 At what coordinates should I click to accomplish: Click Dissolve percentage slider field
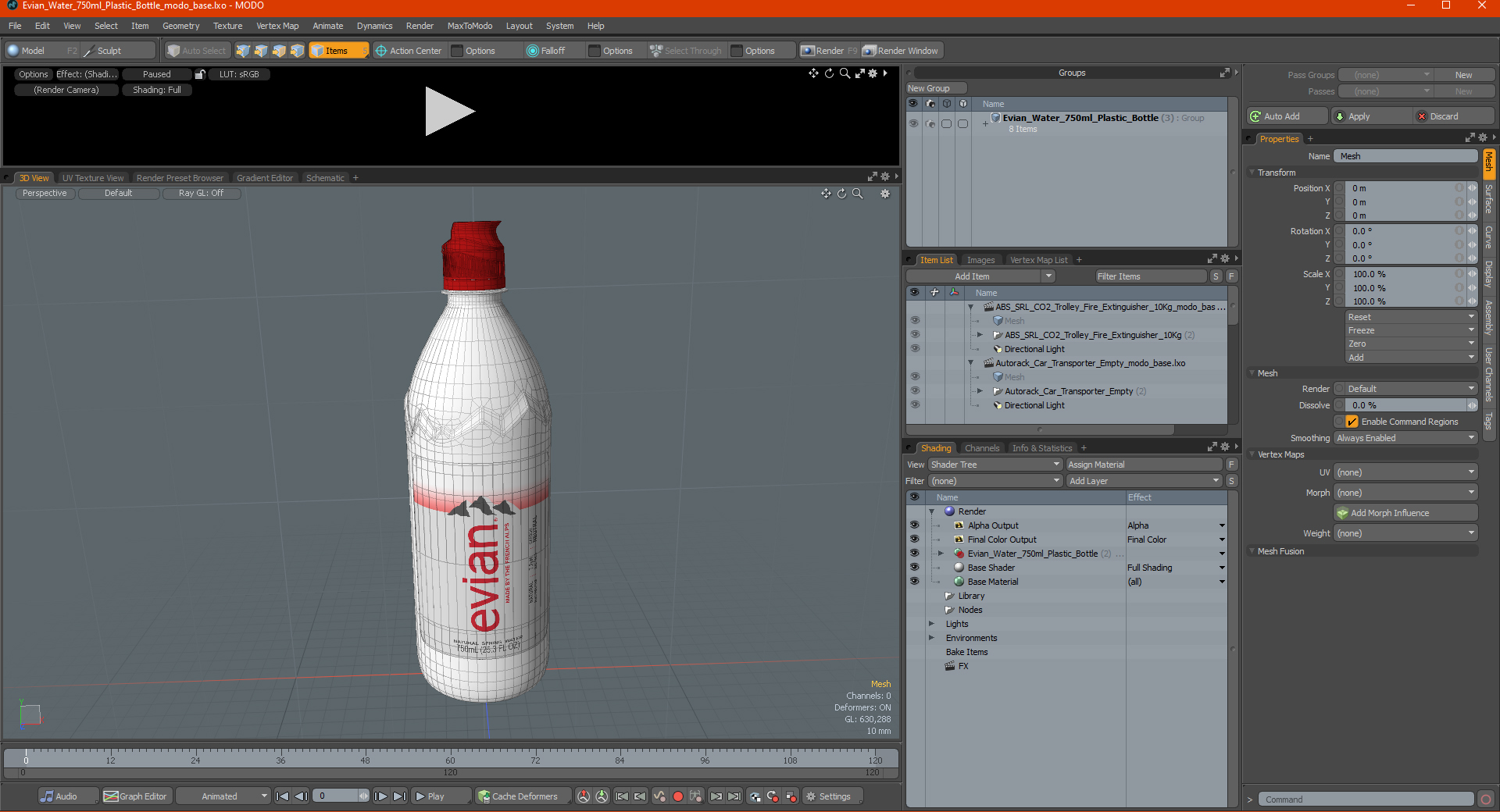[1405, 405]
